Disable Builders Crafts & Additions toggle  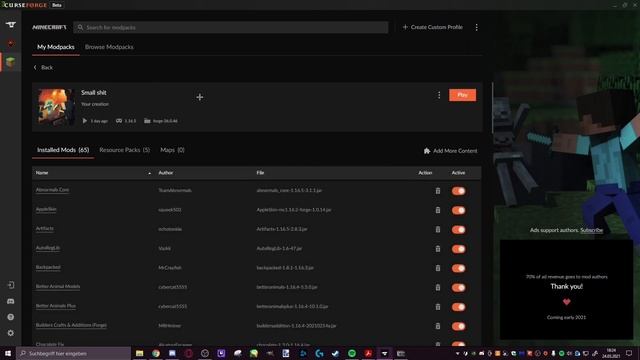coord(458,326)
